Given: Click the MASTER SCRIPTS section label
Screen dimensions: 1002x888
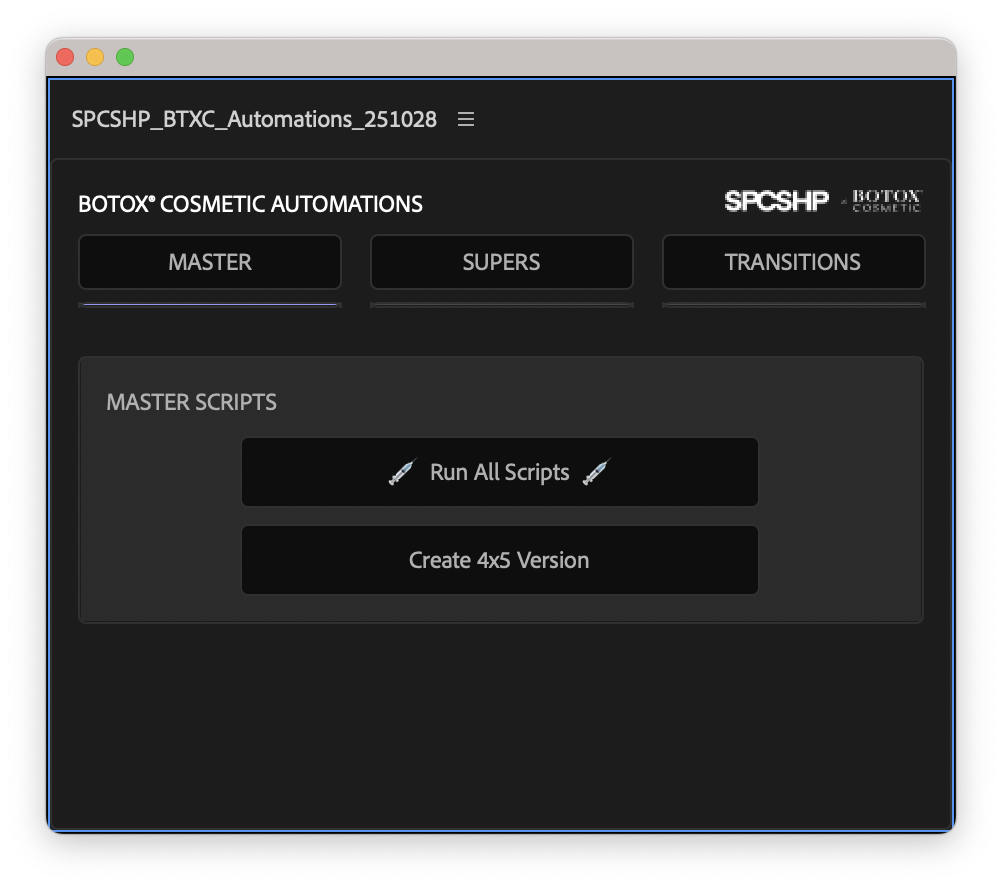Looking at the screenshot, I should click(191, 402).
